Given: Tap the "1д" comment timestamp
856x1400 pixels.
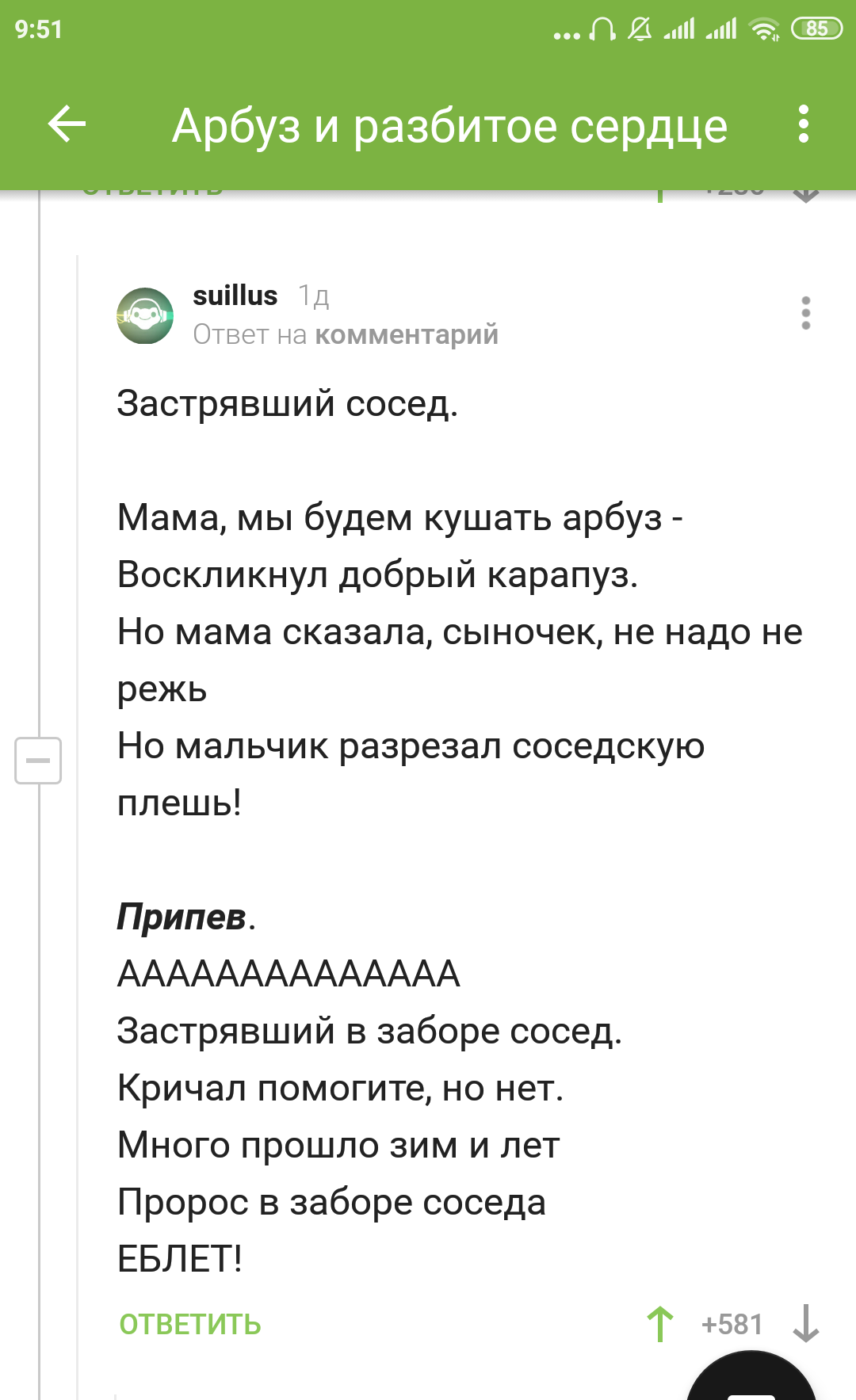Looking at the screenshot, I should [314, 296].
